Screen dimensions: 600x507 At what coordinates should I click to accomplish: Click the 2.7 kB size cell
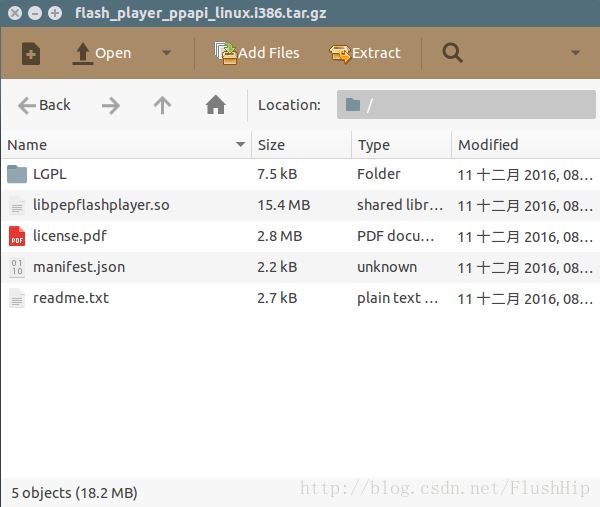pos(277,298)
